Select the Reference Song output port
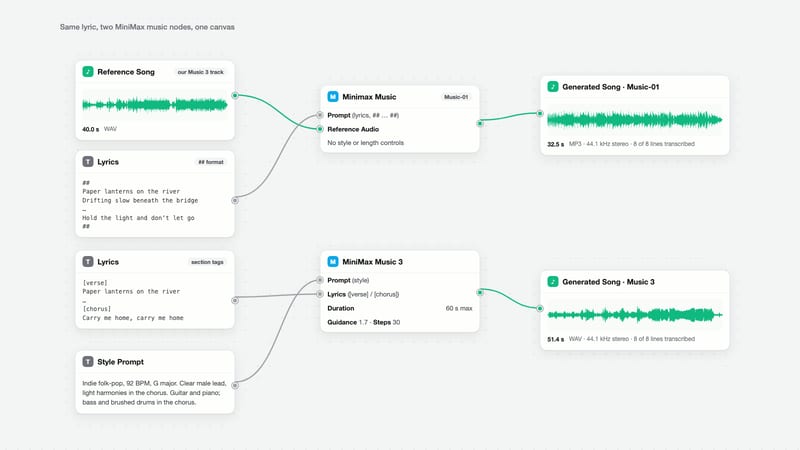800x450 pixels. pos(235,95)
